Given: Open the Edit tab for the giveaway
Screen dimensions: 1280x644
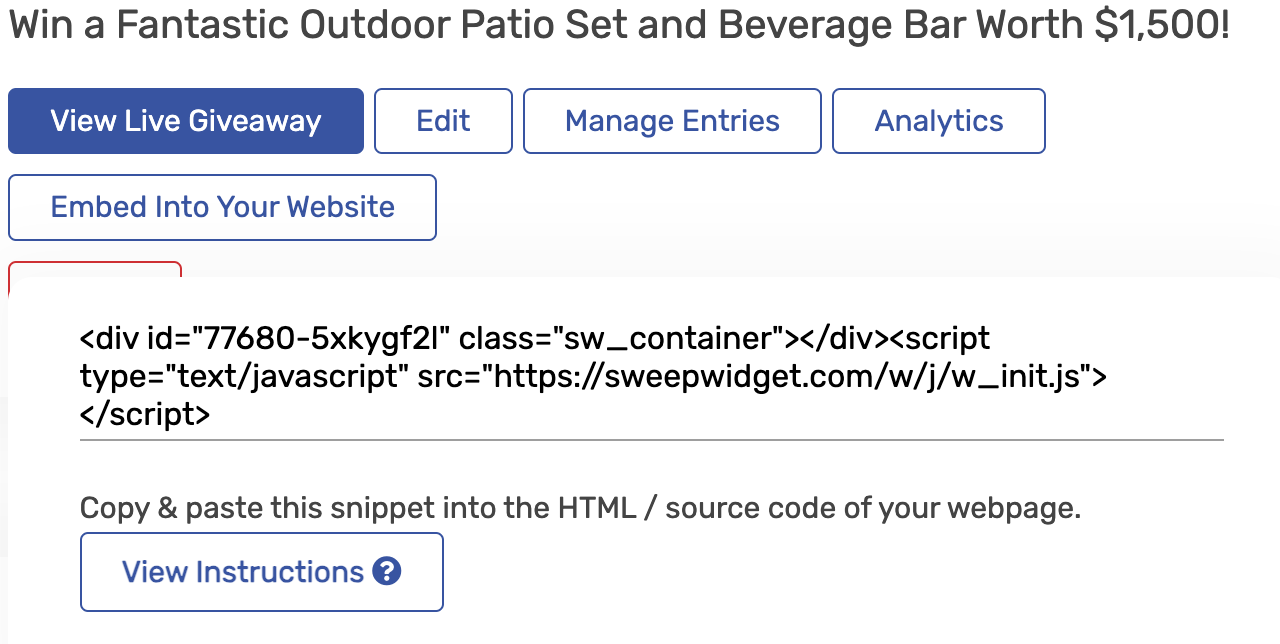Looking at the screenshot, I should pos(443,120).
